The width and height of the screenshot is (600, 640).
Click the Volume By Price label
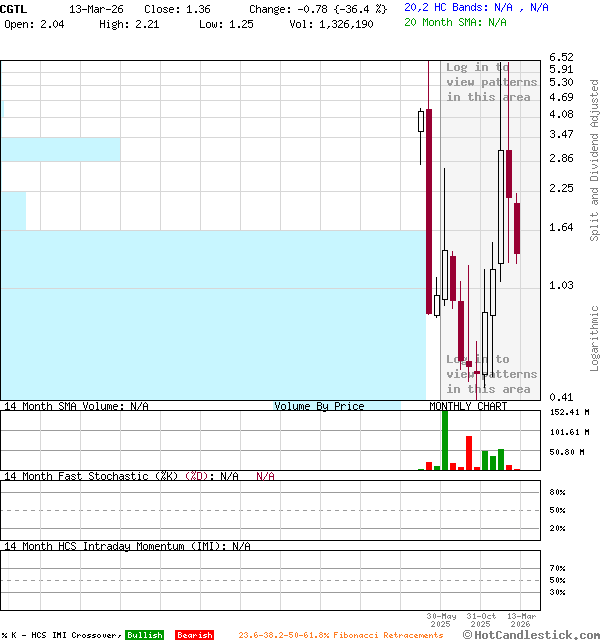coord(319,406)
